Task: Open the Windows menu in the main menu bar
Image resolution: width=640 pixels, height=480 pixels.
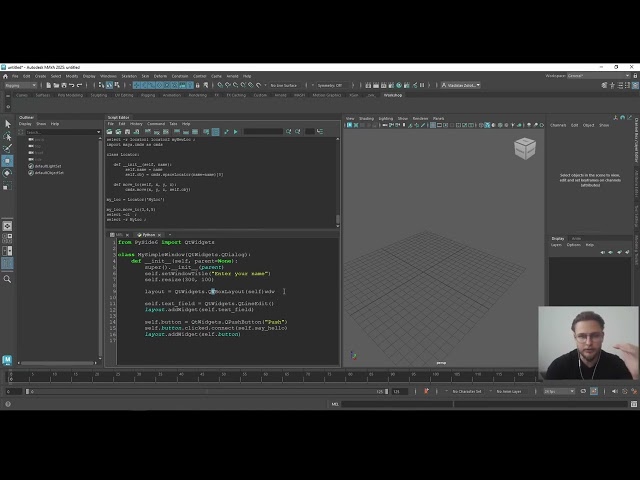Action: (108, 76)
